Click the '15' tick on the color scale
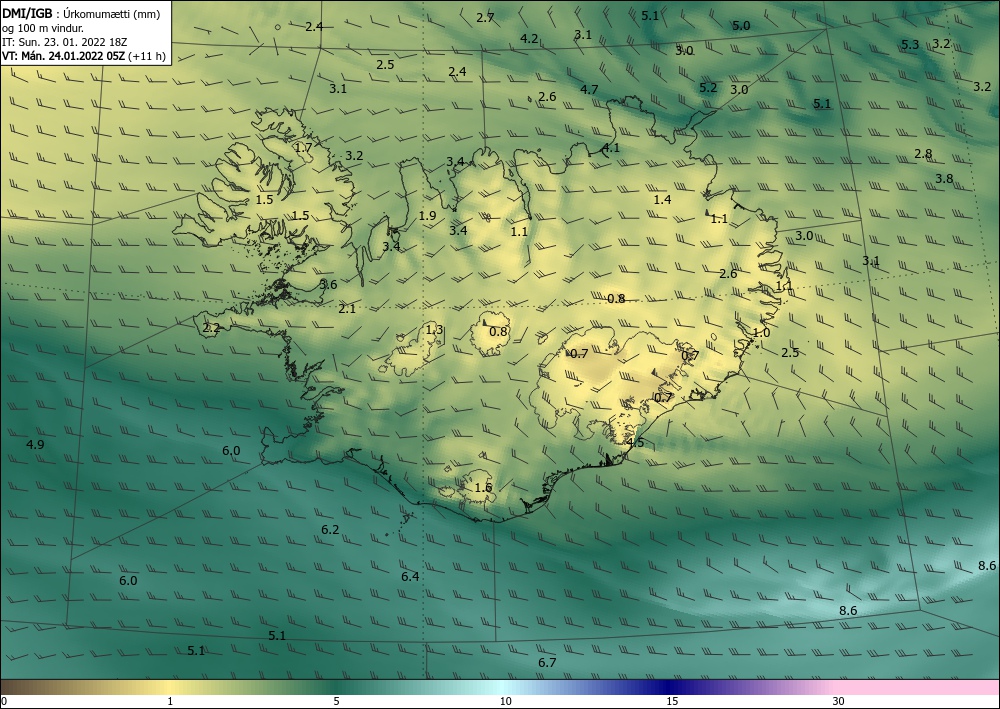This screenshot has width=1000, height=709. pyautogui.click(x=672, y=701)
